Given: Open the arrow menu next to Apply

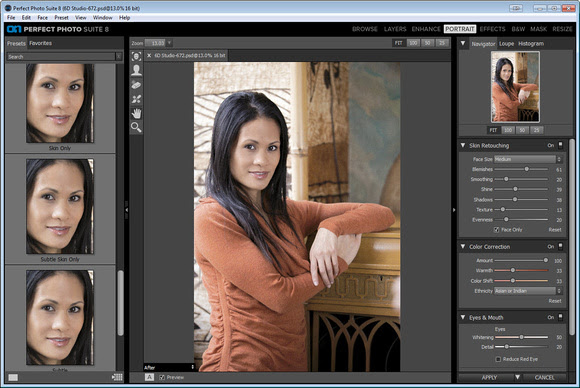Looking at the screenshot, I should tap(517, 377).
